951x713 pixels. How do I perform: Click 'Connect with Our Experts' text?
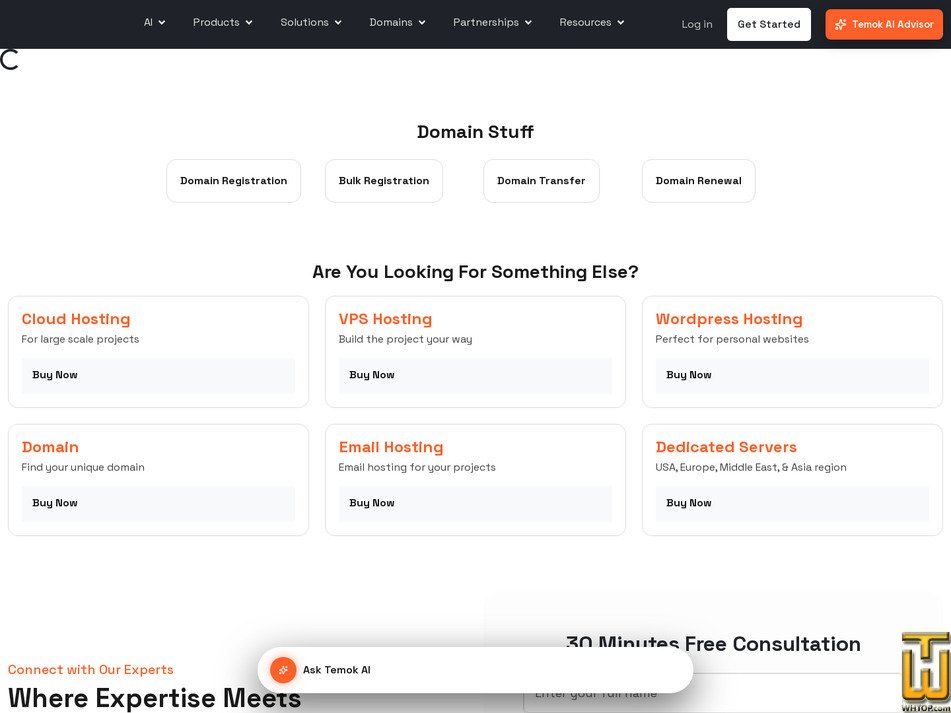coord(90,669)
